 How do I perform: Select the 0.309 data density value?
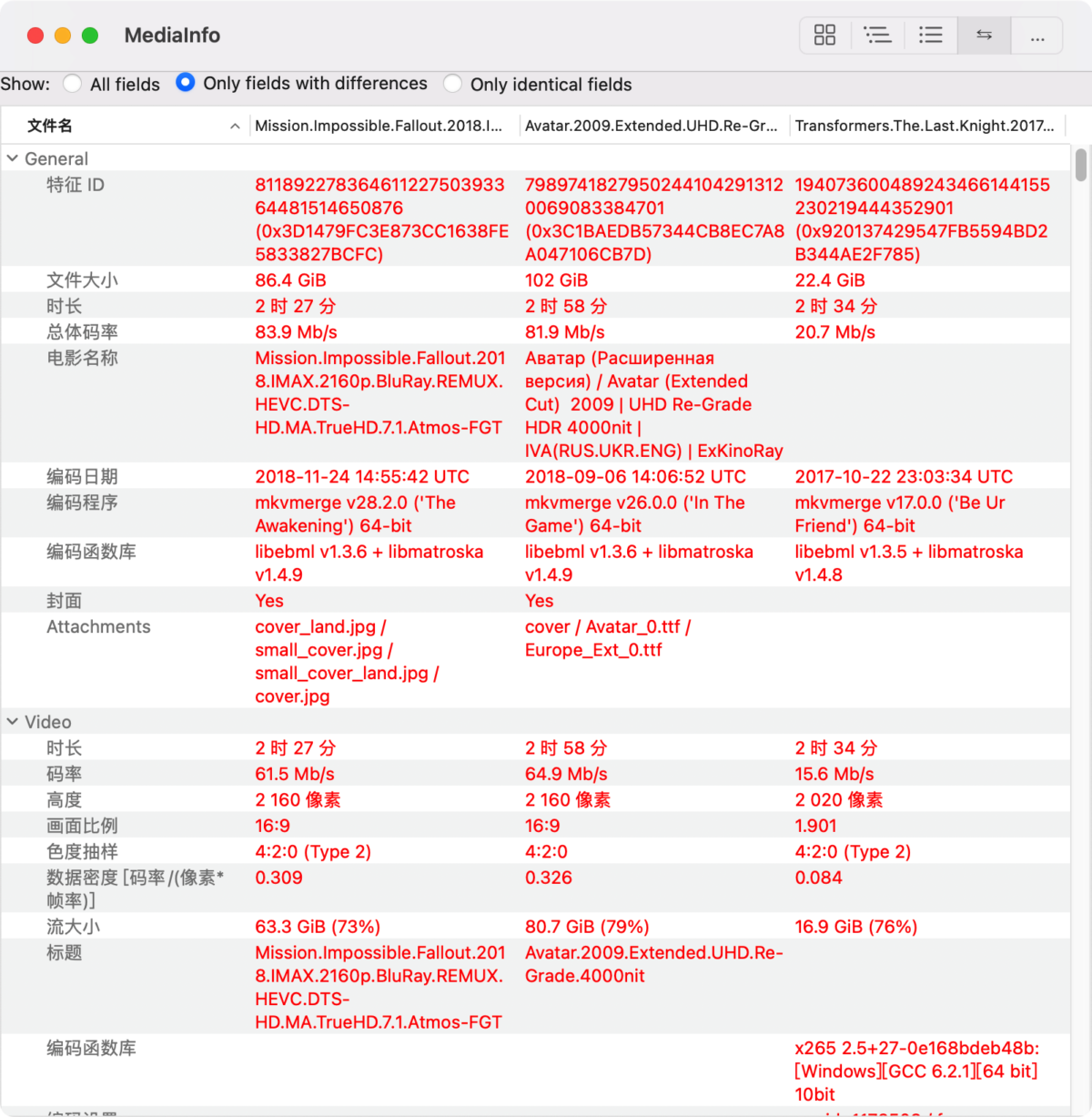tap(278, 878)
